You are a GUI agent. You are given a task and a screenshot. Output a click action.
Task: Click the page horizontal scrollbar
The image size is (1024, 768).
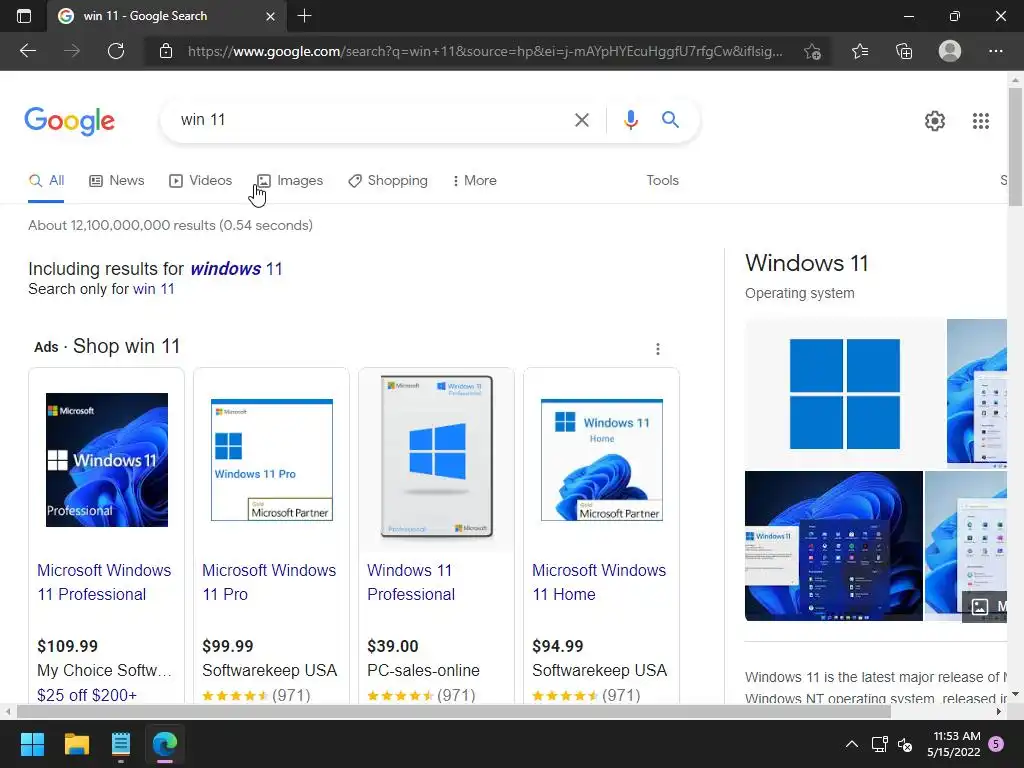pyautogui.click(x=454, y=711)
